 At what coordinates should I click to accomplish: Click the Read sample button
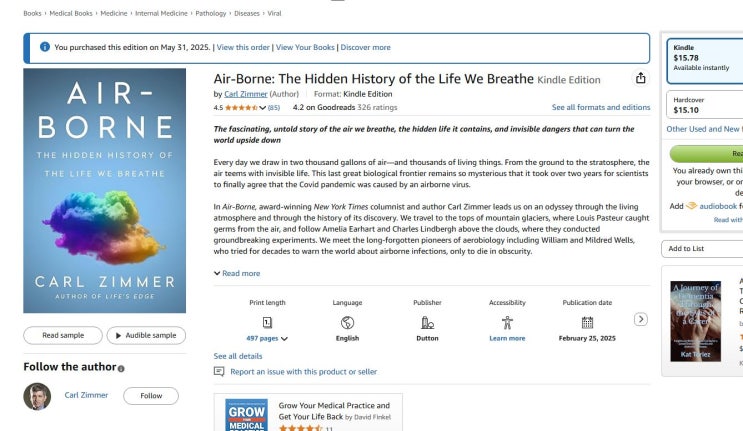(x=62, y=335)
